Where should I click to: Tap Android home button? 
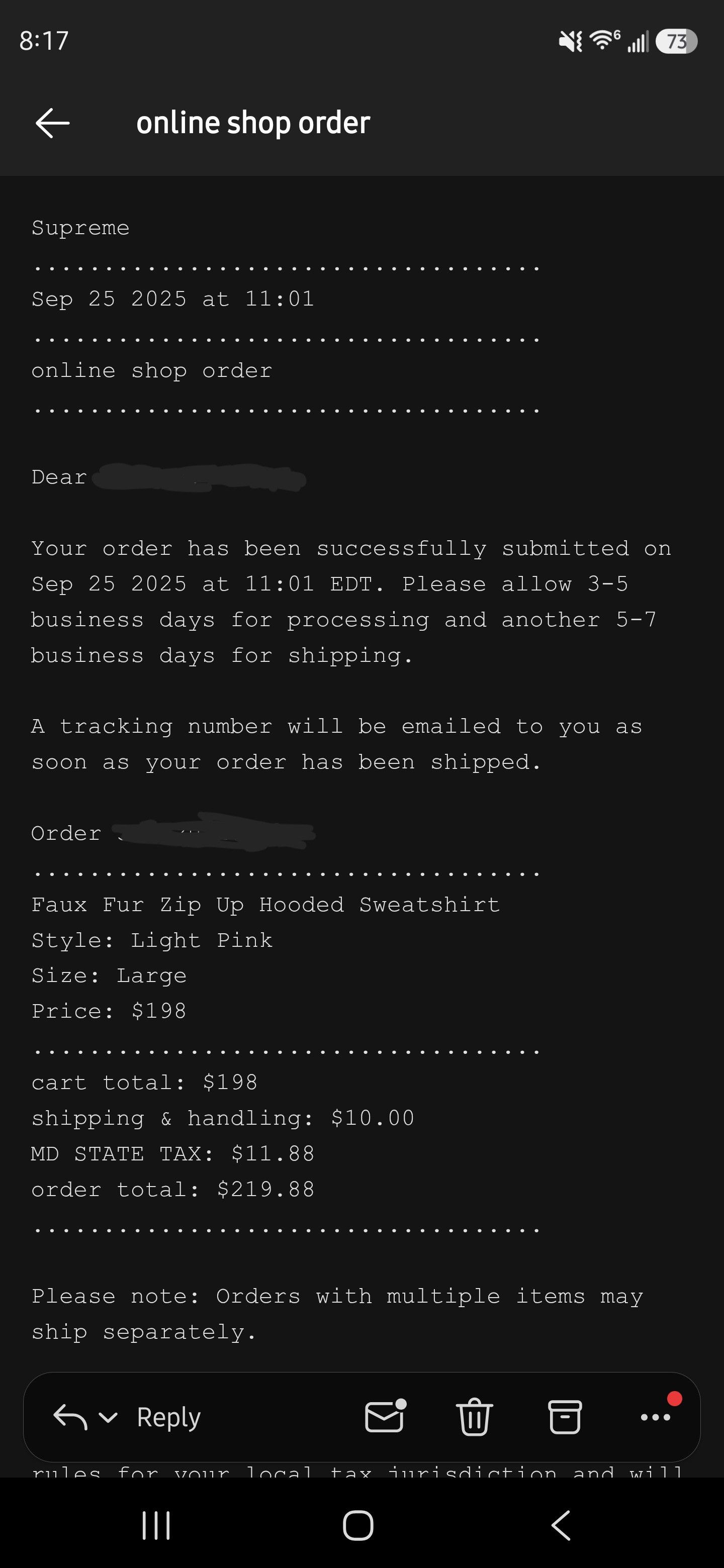358,1525
